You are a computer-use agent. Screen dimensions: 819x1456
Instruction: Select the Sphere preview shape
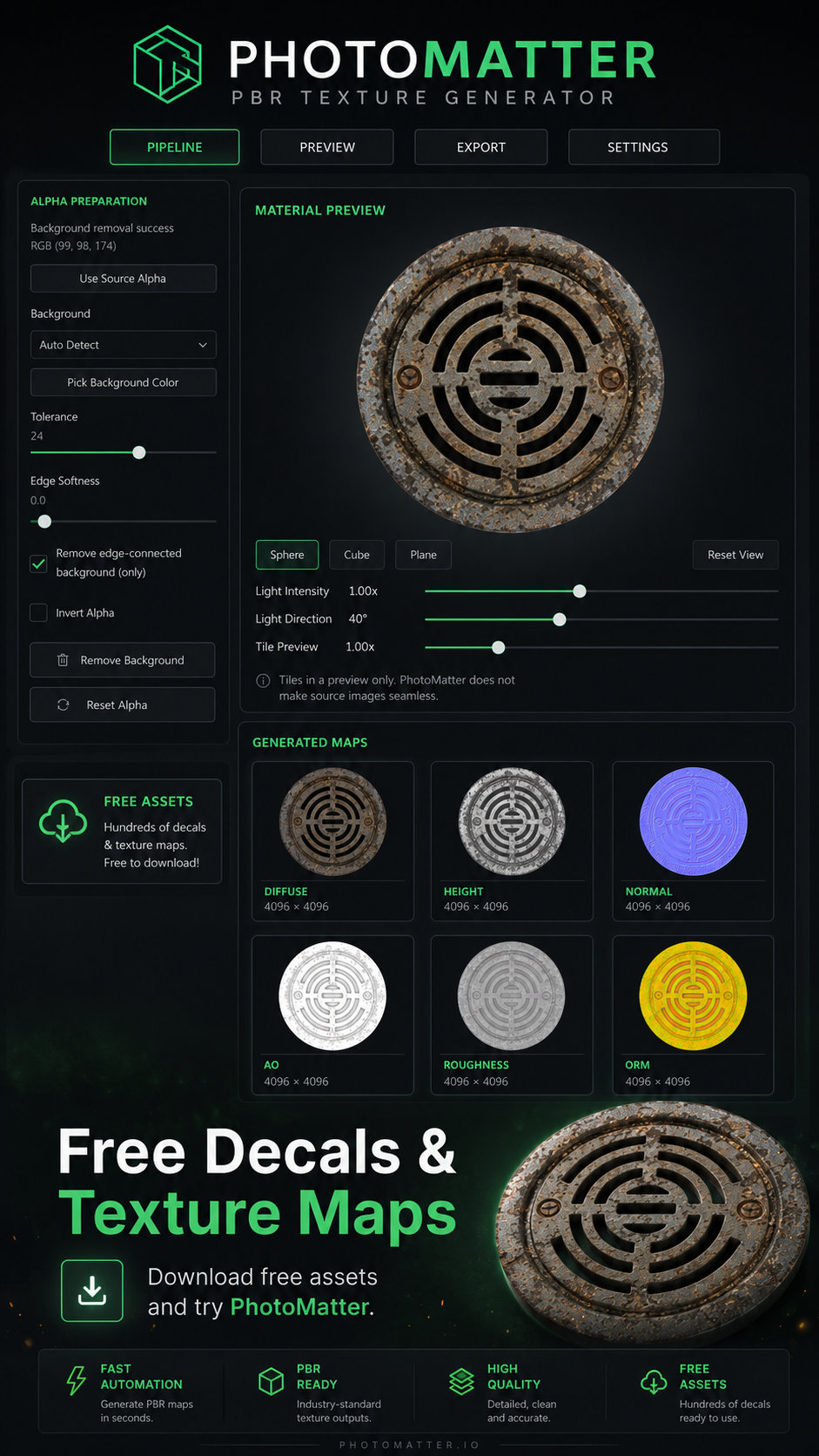click(x=287, y=555)
